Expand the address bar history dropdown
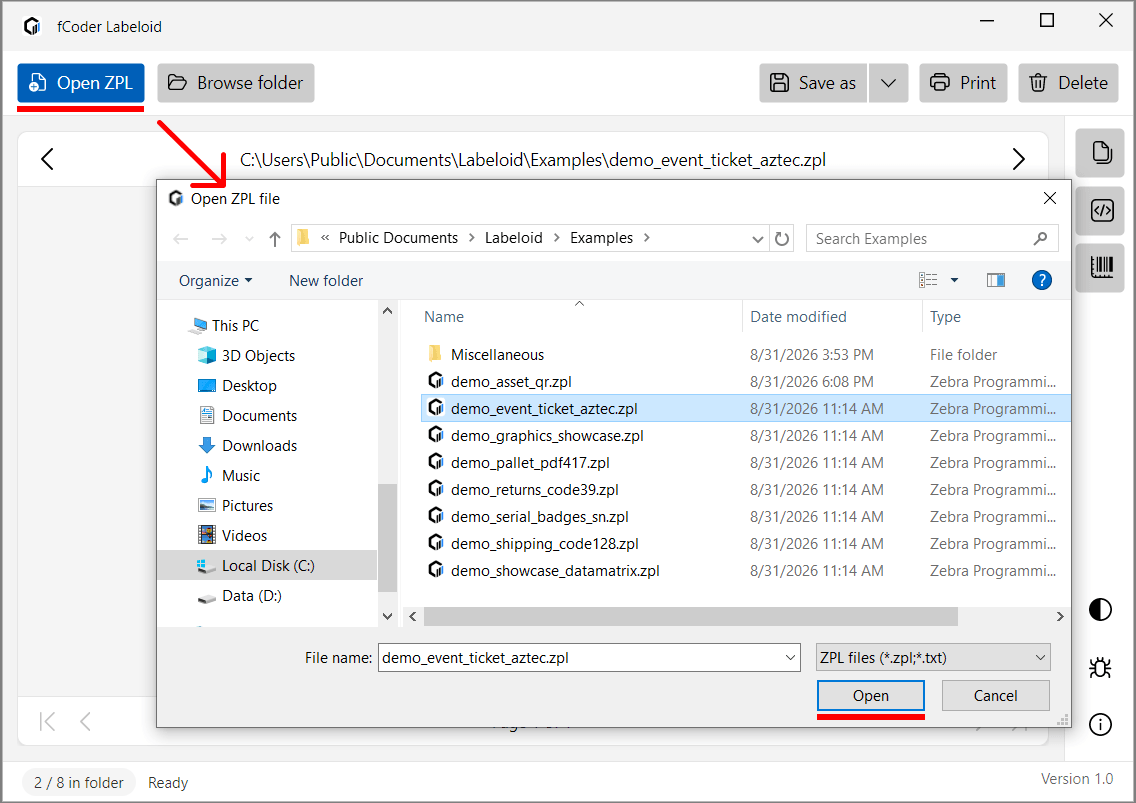 [x=757, y=238]
